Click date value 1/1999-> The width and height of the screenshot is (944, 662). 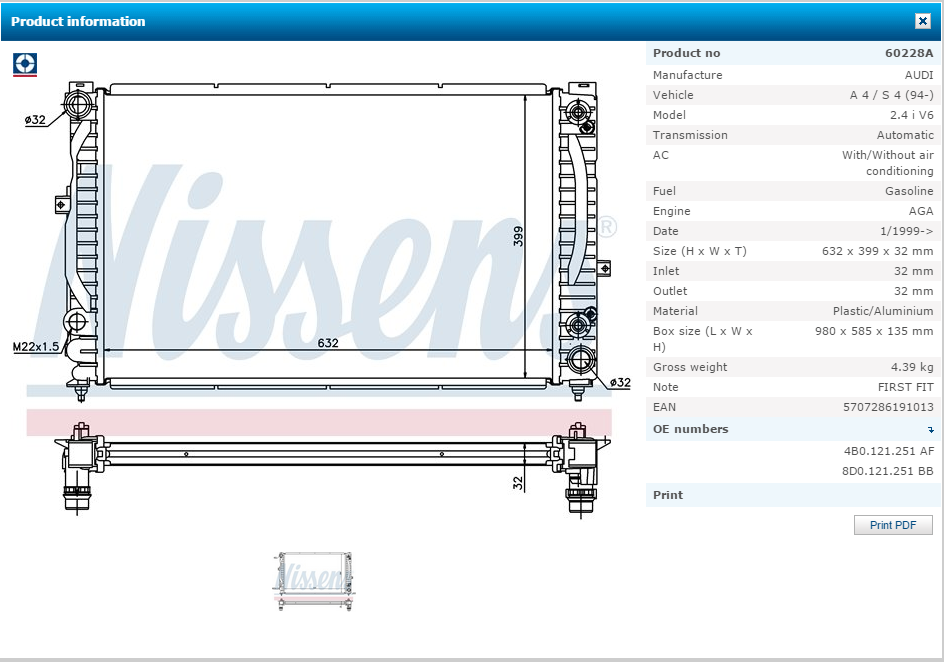pos(907,230)
